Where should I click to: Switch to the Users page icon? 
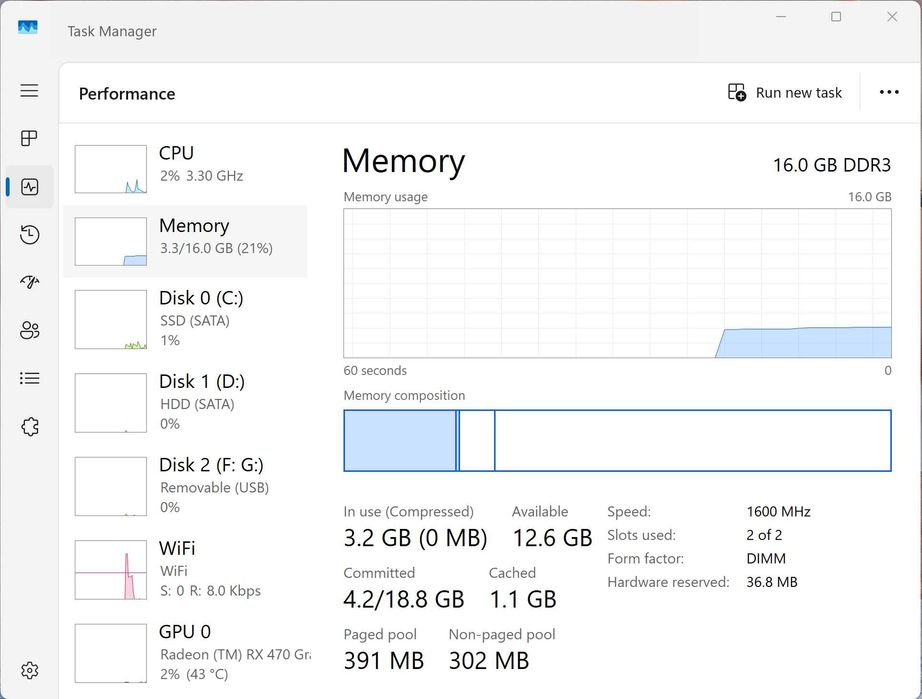click(x=30, y=330)
